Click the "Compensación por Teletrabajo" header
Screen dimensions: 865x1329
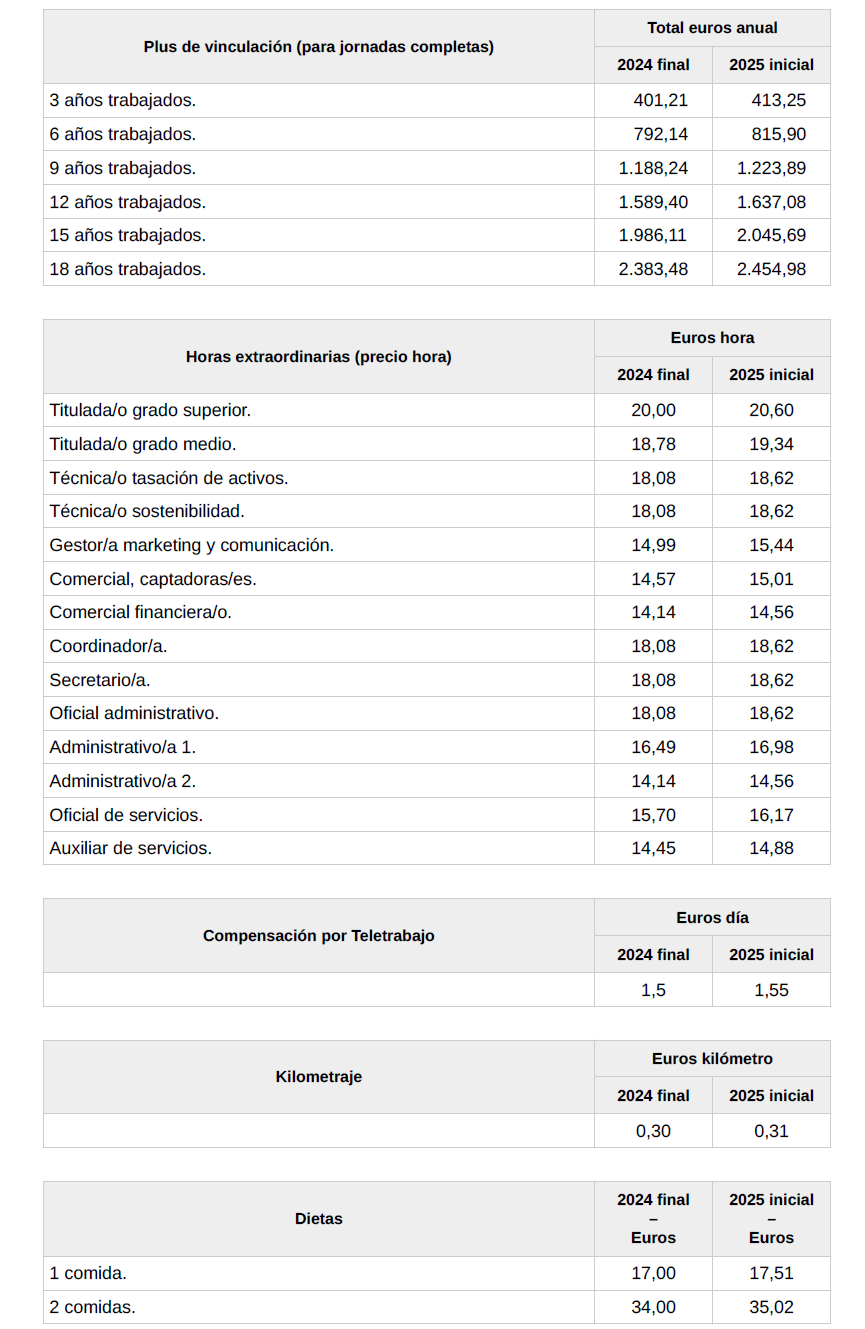[318, 936]
